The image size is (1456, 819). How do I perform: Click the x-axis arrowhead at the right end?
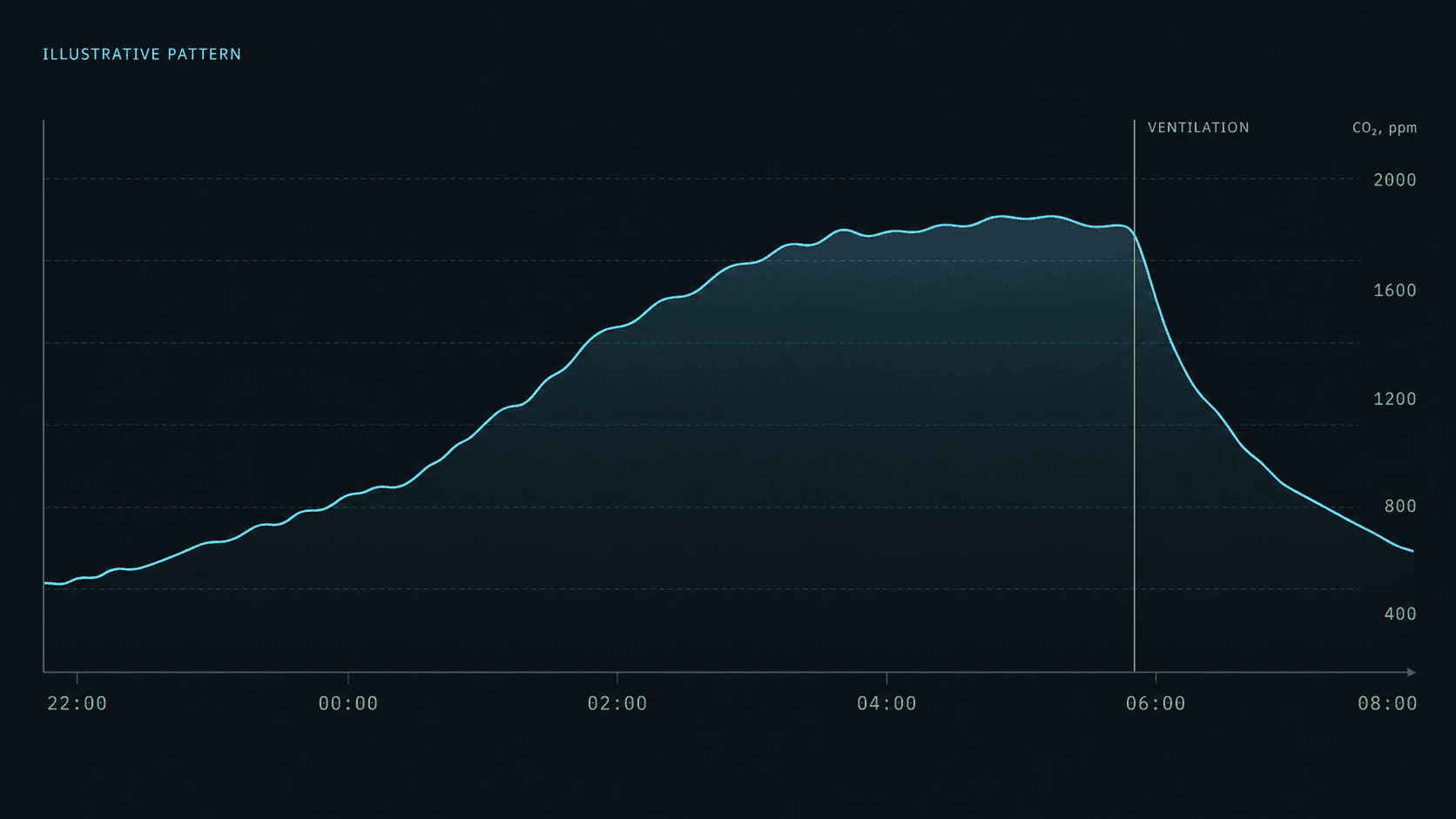(1411, 672)
